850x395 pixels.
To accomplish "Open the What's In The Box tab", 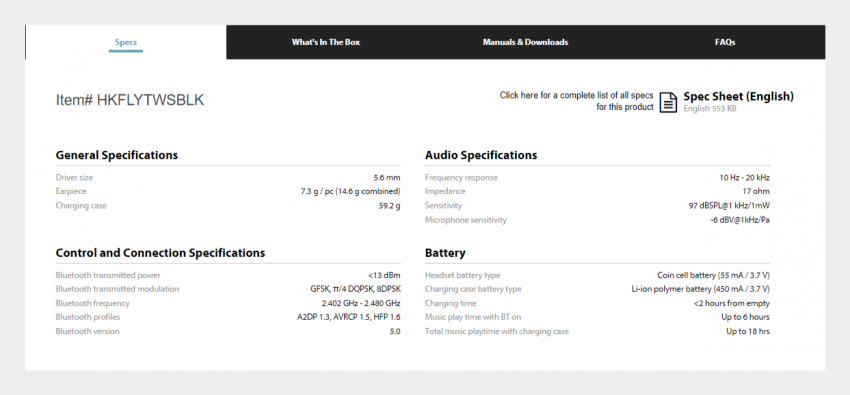I will click(326, 42).
